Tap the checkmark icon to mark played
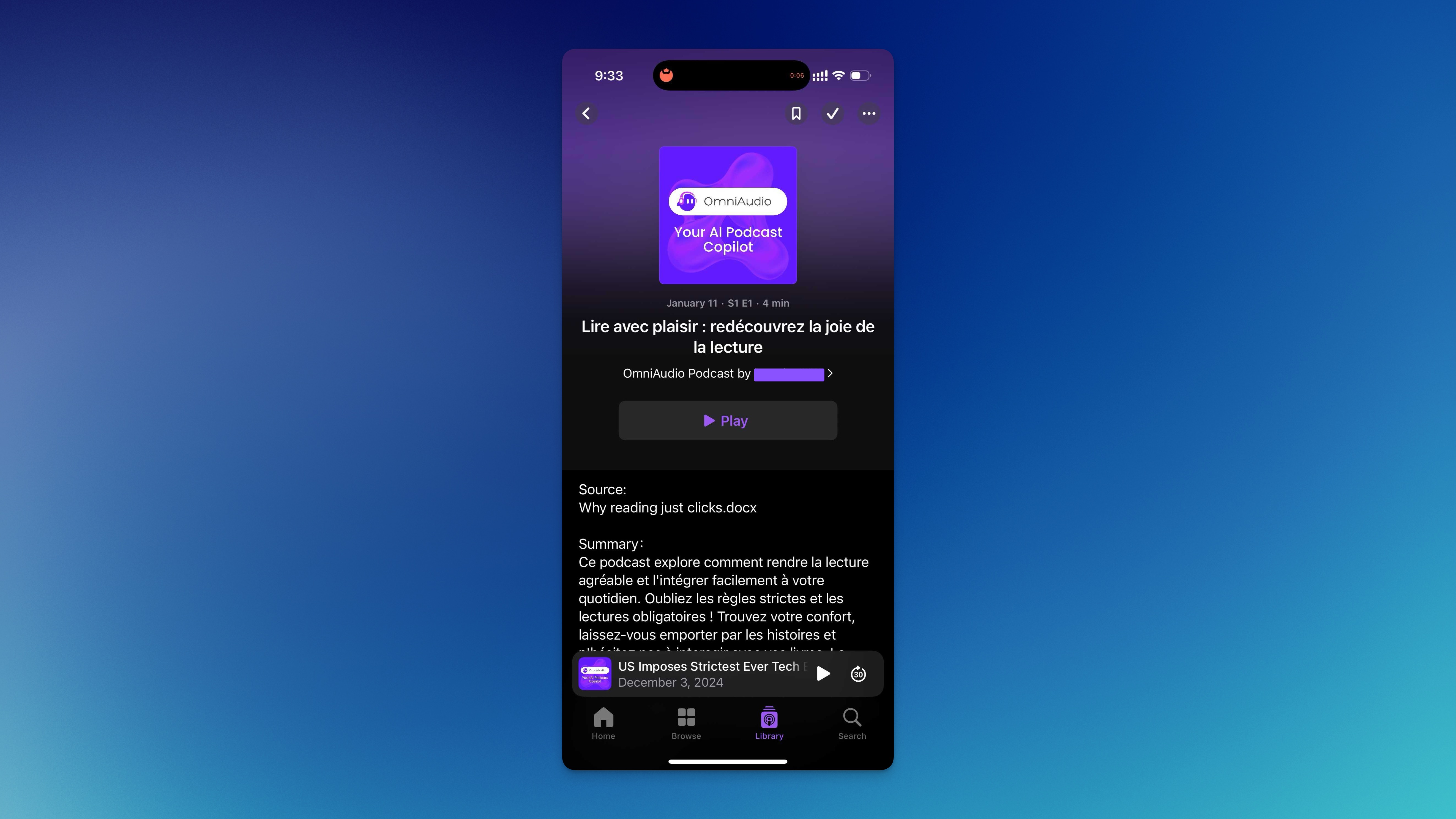Screen dimensions: 1456x819 click(x=833, y=113)
